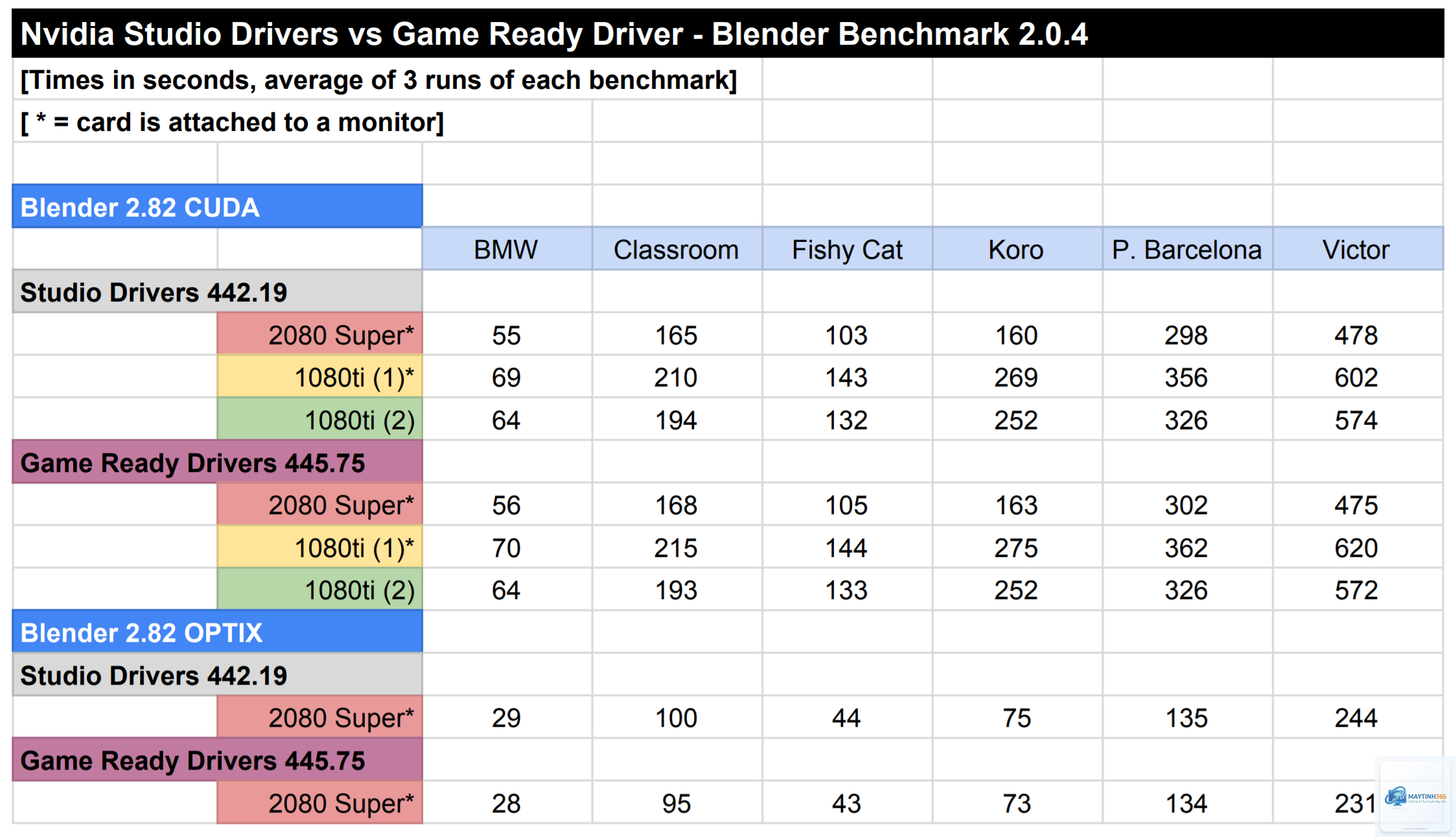Image resolution: width=1456 pixels, height=837 pixels.
Task: Select the Koro column header
Action: point(1017,250)
